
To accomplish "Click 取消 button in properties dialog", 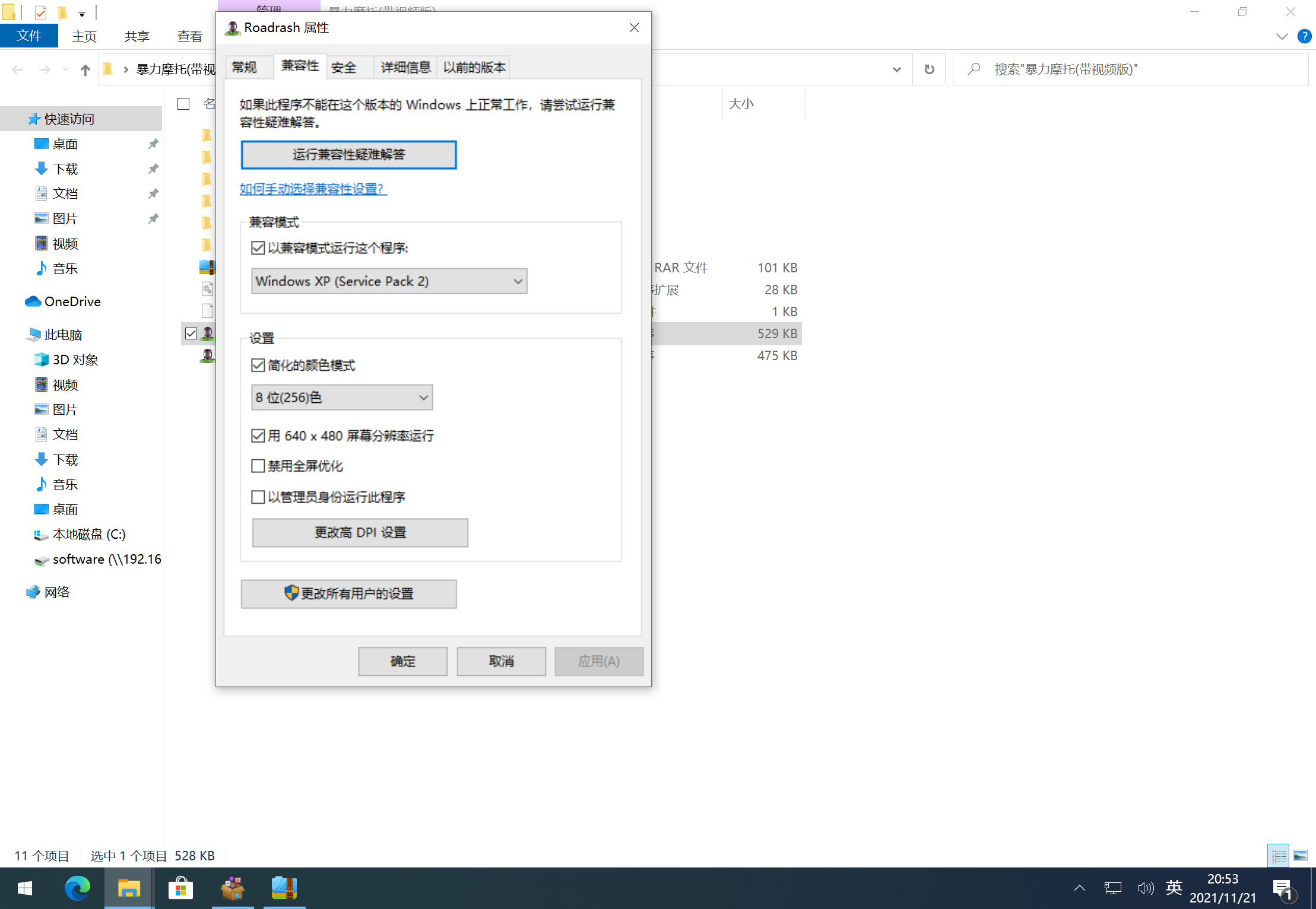I will 501,661.
